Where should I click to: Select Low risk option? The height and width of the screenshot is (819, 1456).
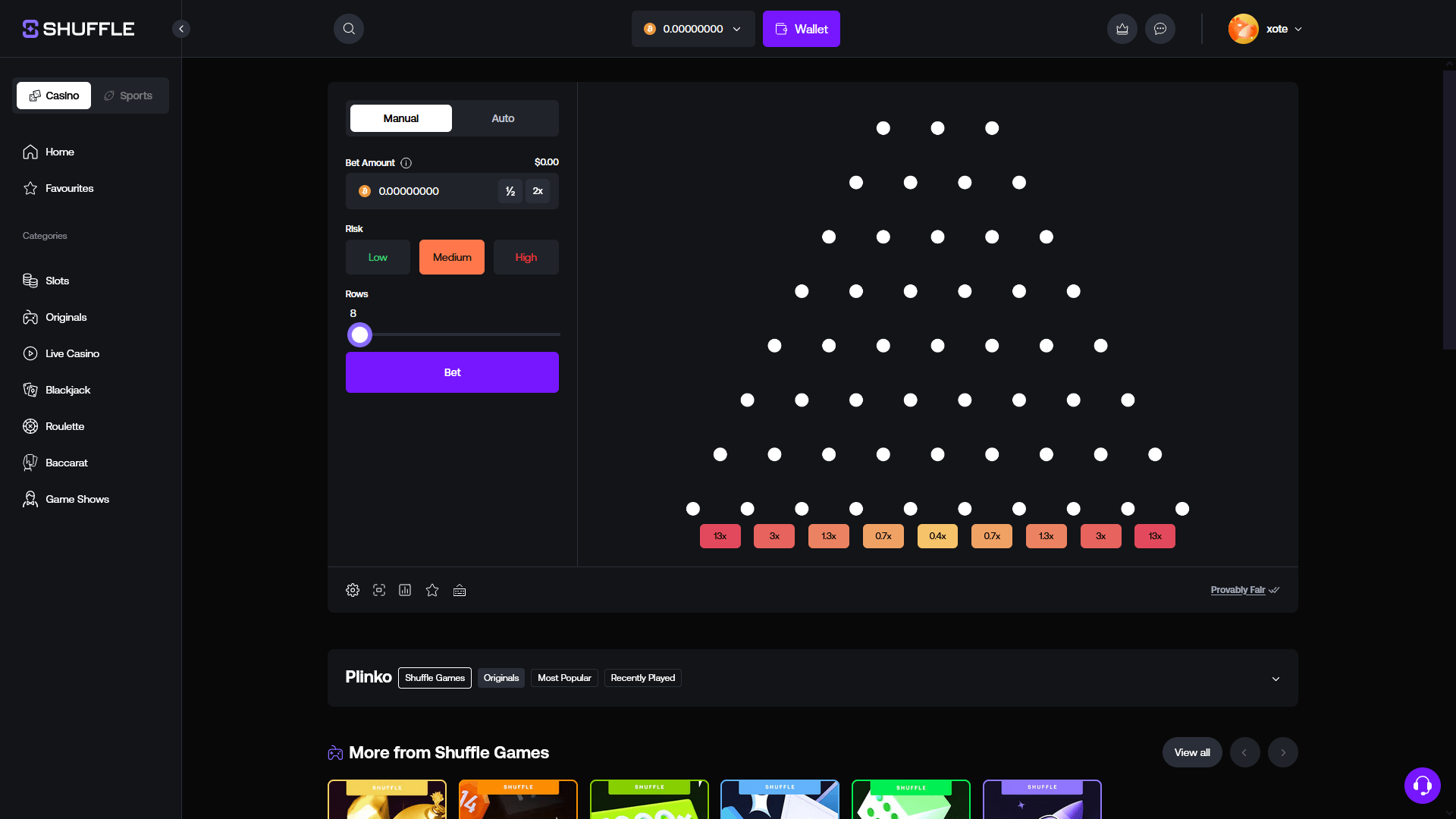378,257
